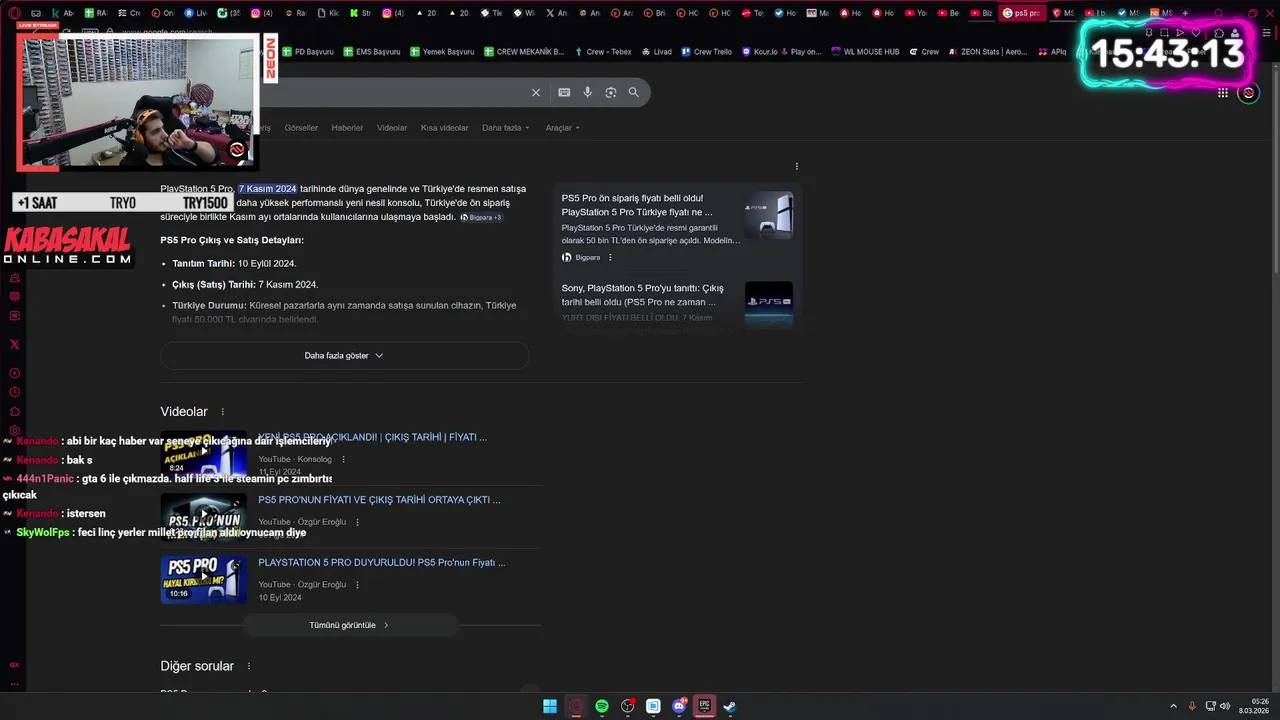Viewport: 1280px width, 720px height.
Task: Switch to the Videolar search tab
Action: click(392, 128)
